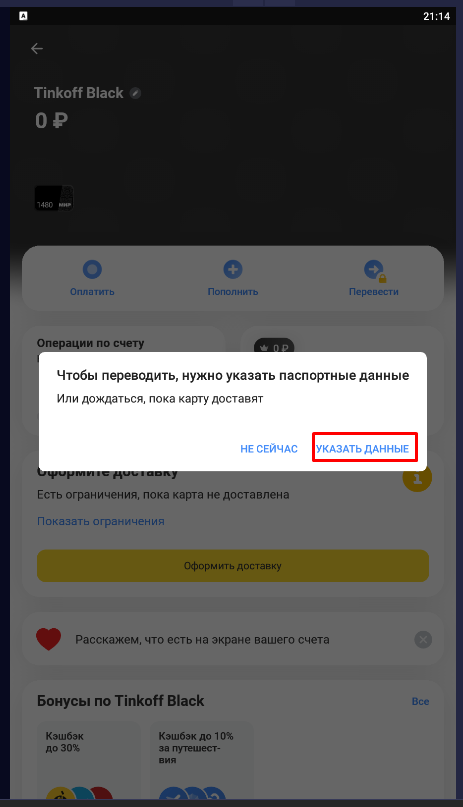Viewport: 463px width, 807px height.
Task: Tap the yellow Оформить доставку button
Action: click(233, 566)
